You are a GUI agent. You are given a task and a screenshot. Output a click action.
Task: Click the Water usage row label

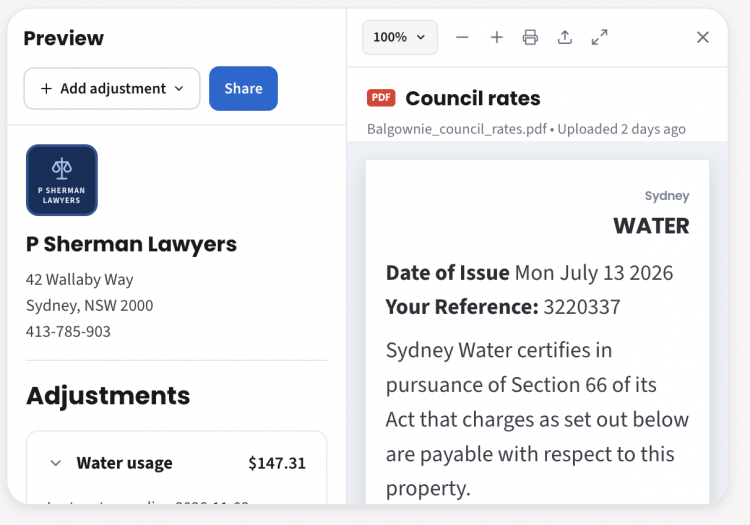(124, 463)
